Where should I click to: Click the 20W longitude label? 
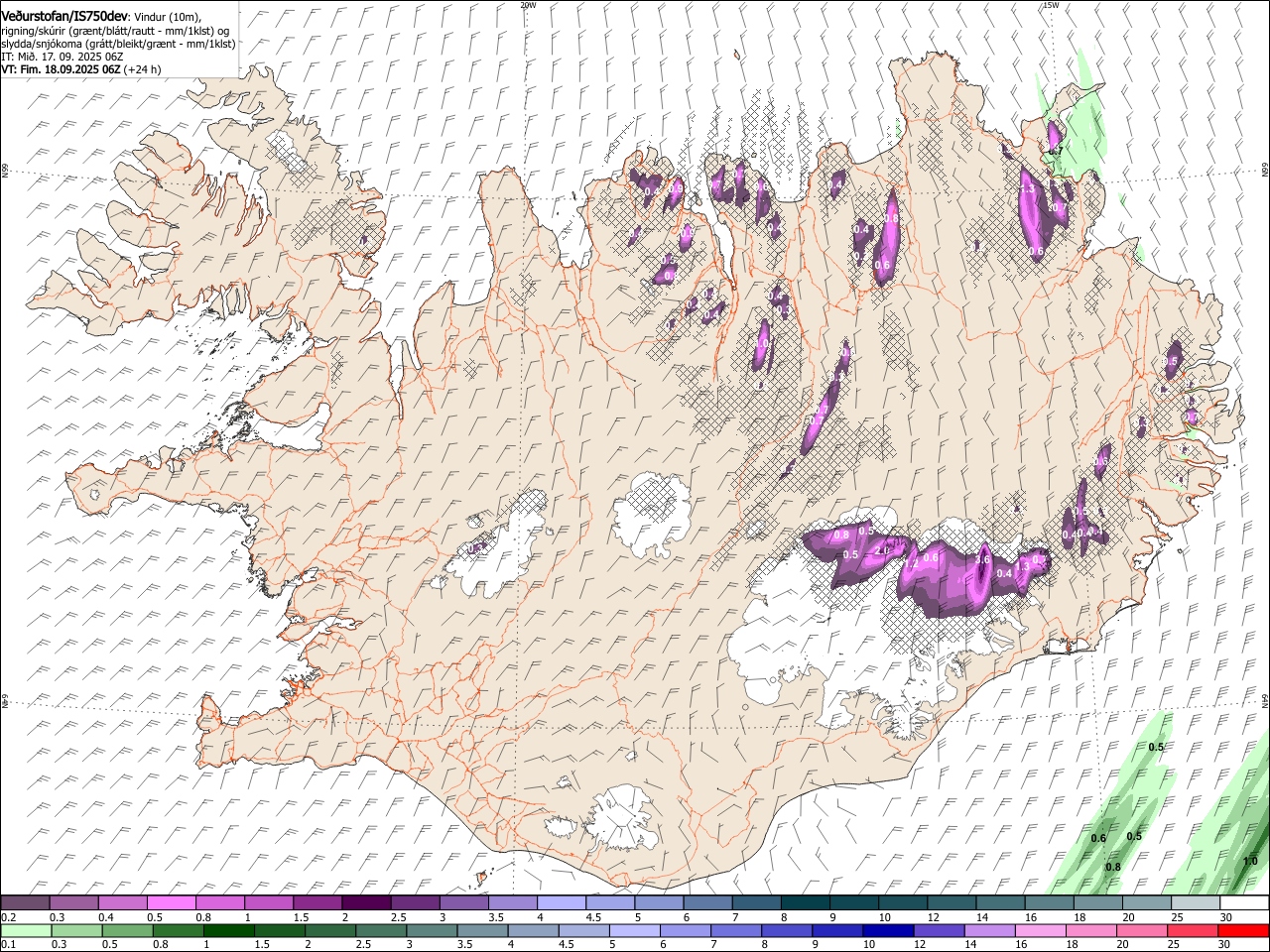(528, 5)
